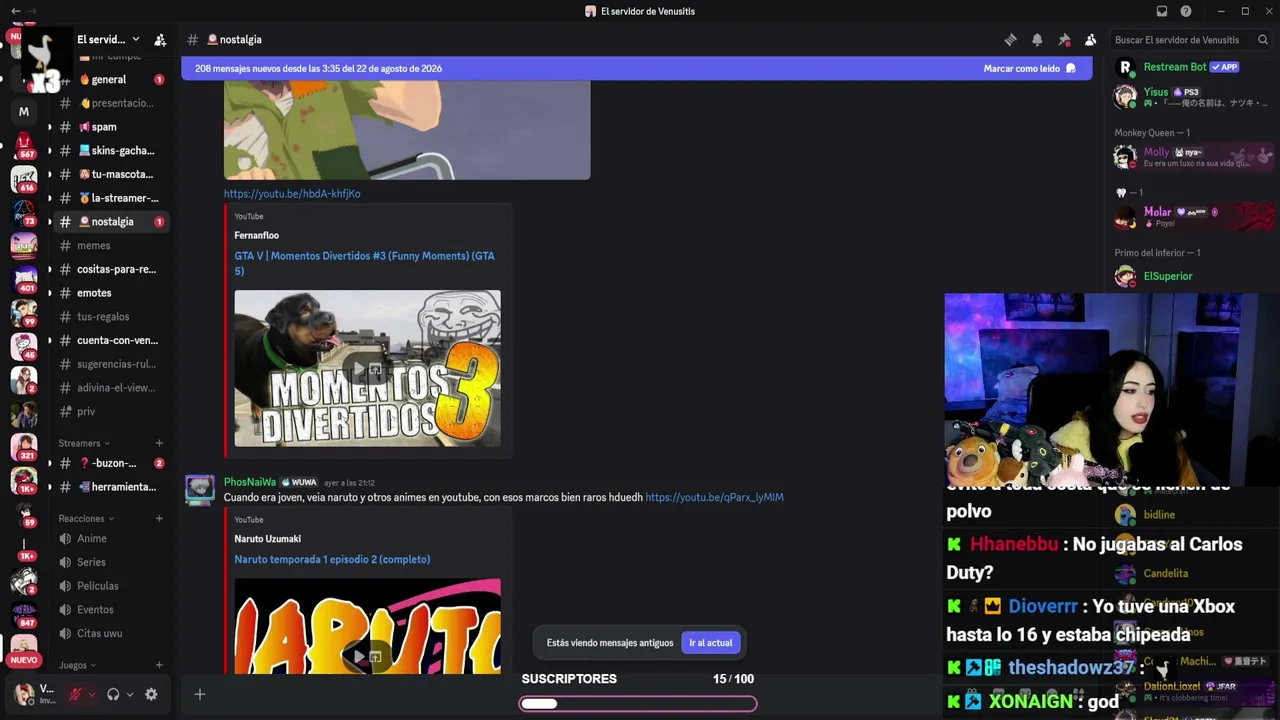
Task: Select the nostalgia channel in sidebar
Action: point(111,222)
